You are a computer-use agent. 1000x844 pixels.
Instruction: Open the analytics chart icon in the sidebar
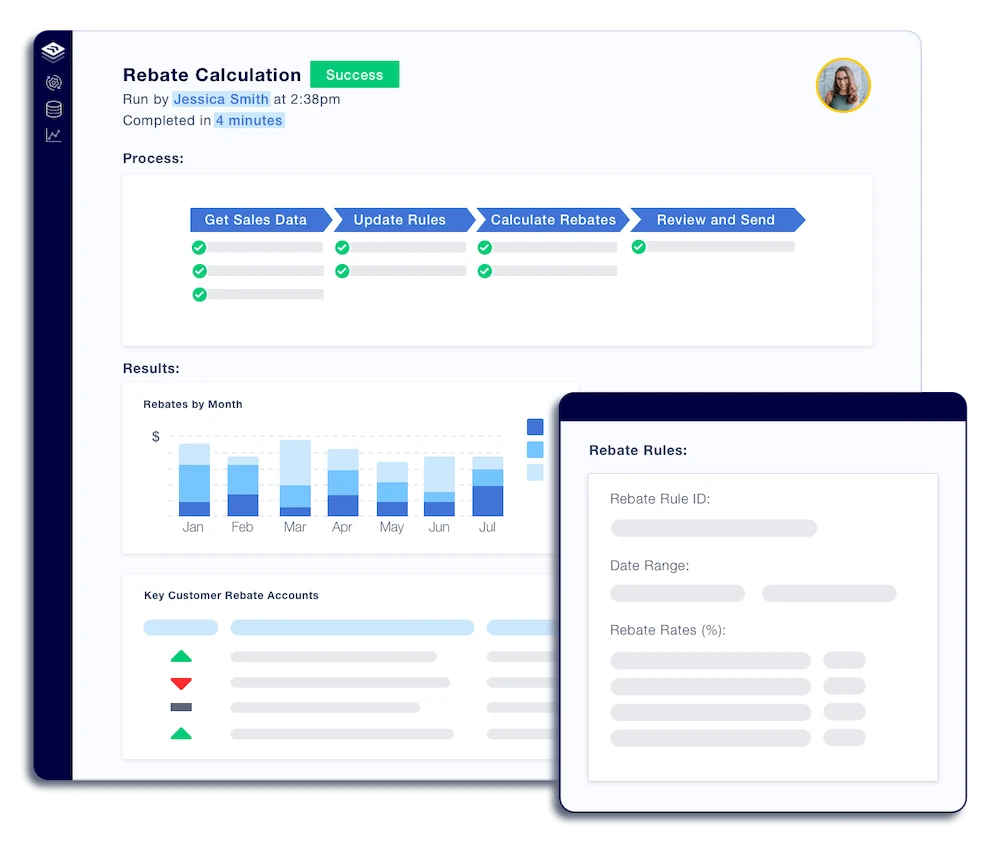coord(53,134)
